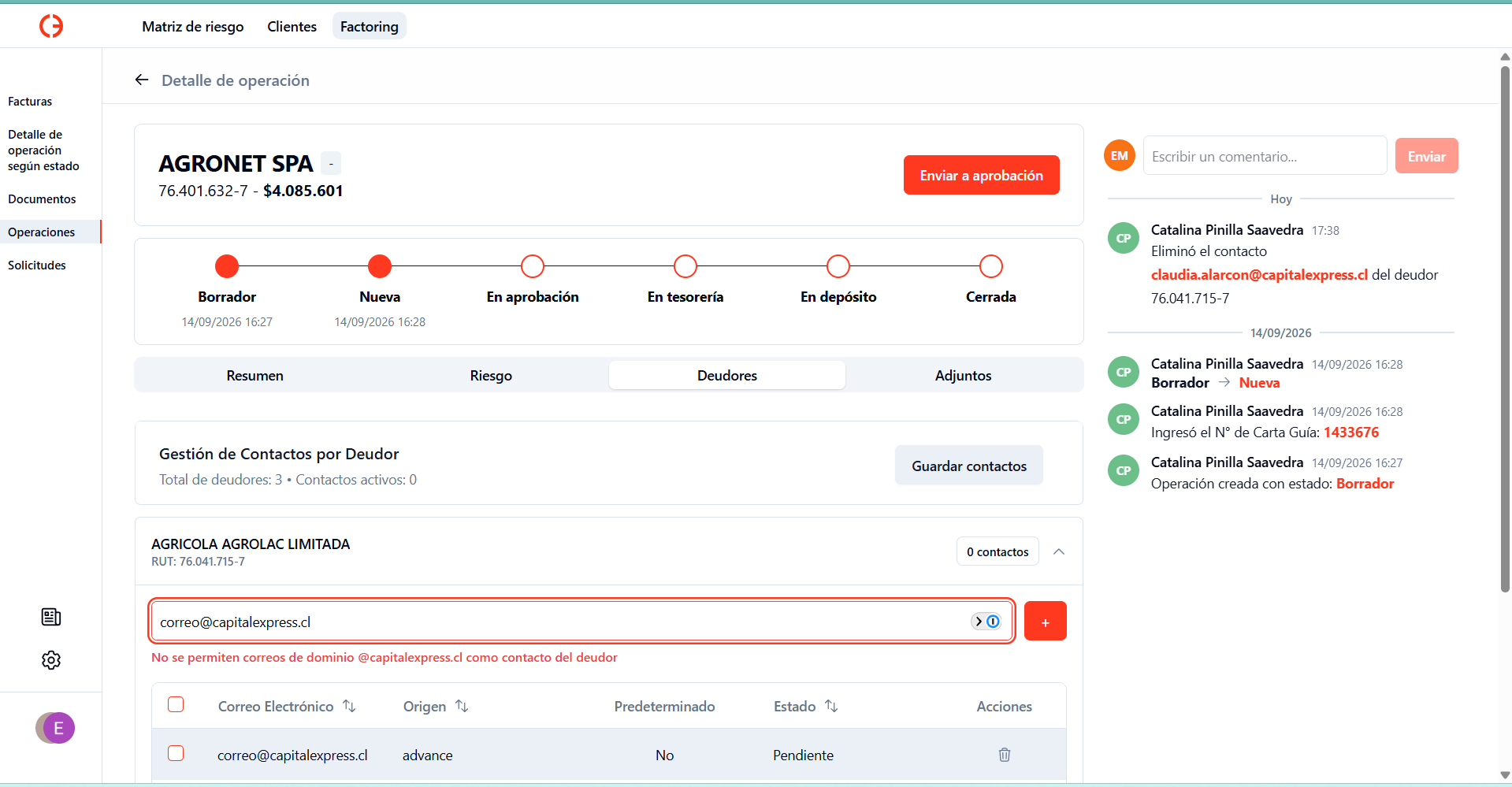Toggle the select-all checkbox in table header
The image size is (1512, 787).
click(x=176, y=704)
